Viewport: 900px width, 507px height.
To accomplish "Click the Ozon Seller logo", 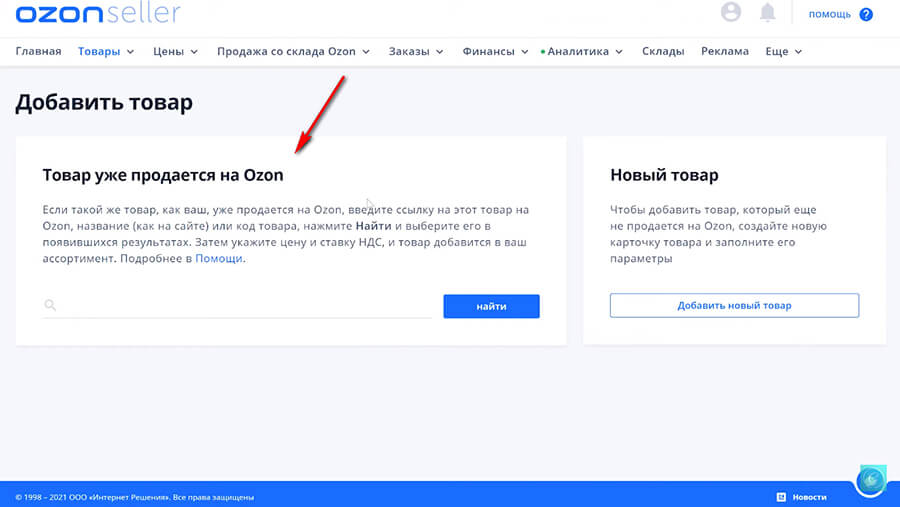I will point(98,13).
